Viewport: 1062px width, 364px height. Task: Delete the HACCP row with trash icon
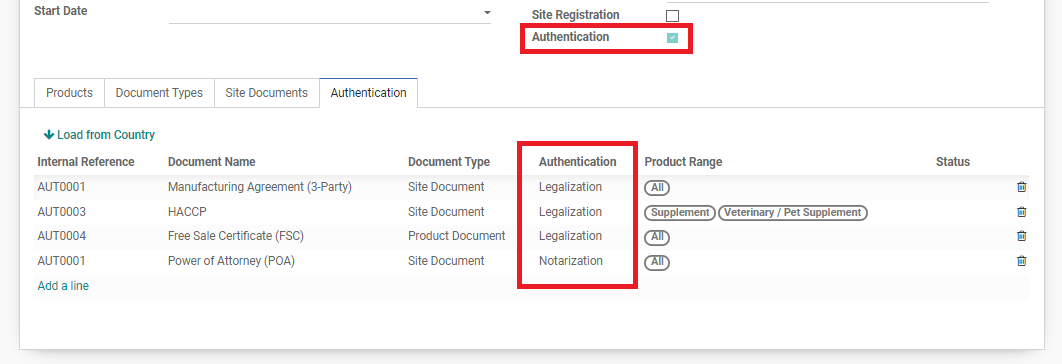[1021, 212]
